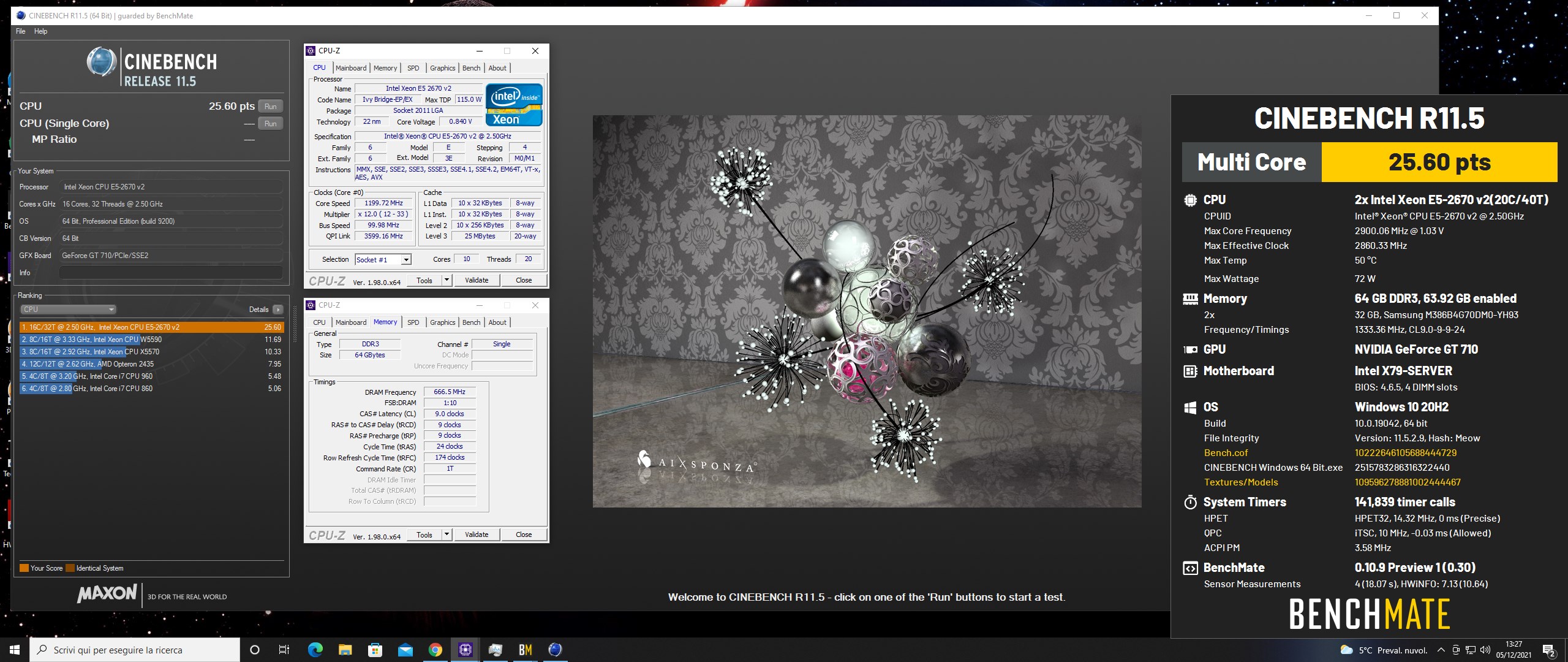Select the AMD Opteron 2435 ranking entry
The image size is (1568, 662).
151,364
